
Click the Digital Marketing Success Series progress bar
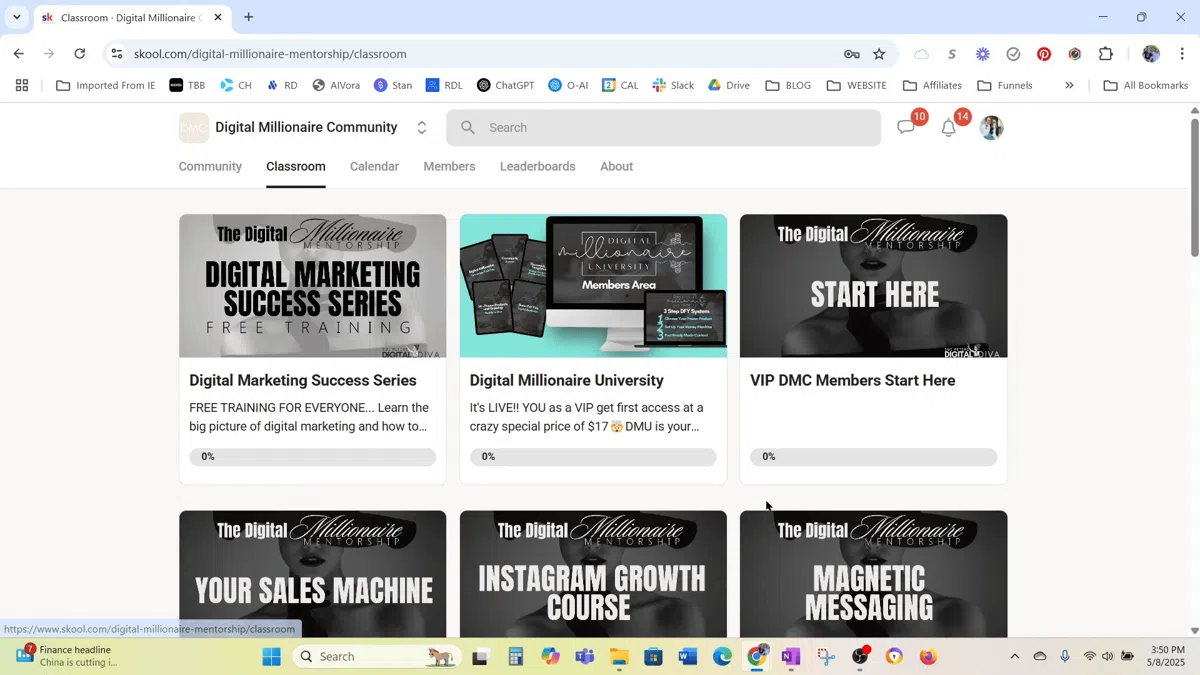point(313,457)
